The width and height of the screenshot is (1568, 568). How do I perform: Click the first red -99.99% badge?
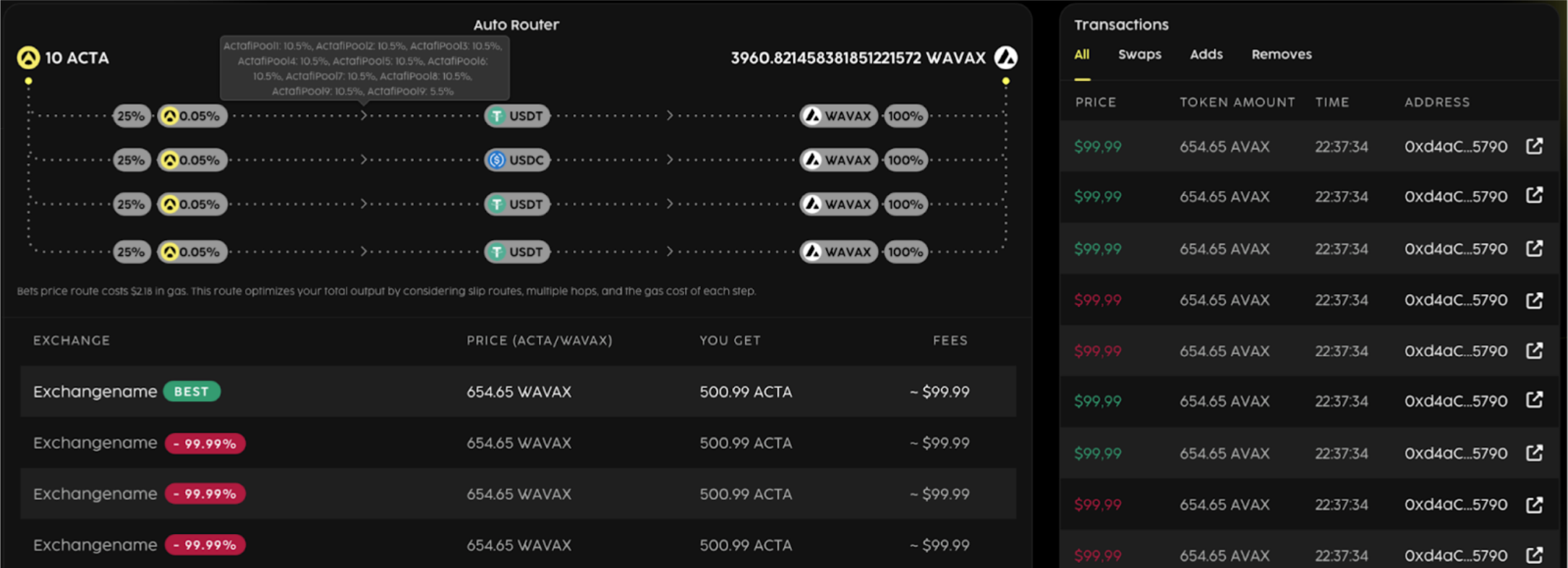pyautogui.click(x=205, y=443)
